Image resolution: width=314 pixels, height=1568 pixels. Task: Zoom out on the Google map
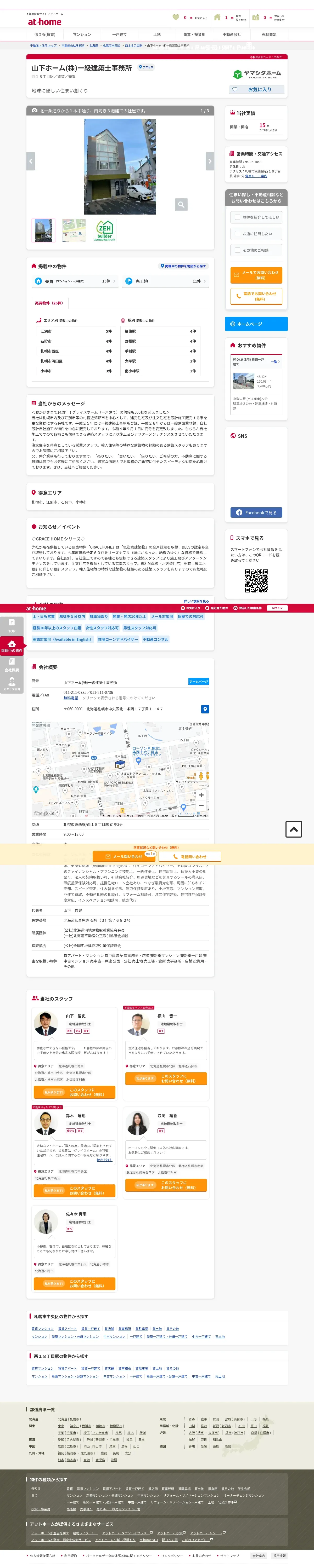(201, 805)
